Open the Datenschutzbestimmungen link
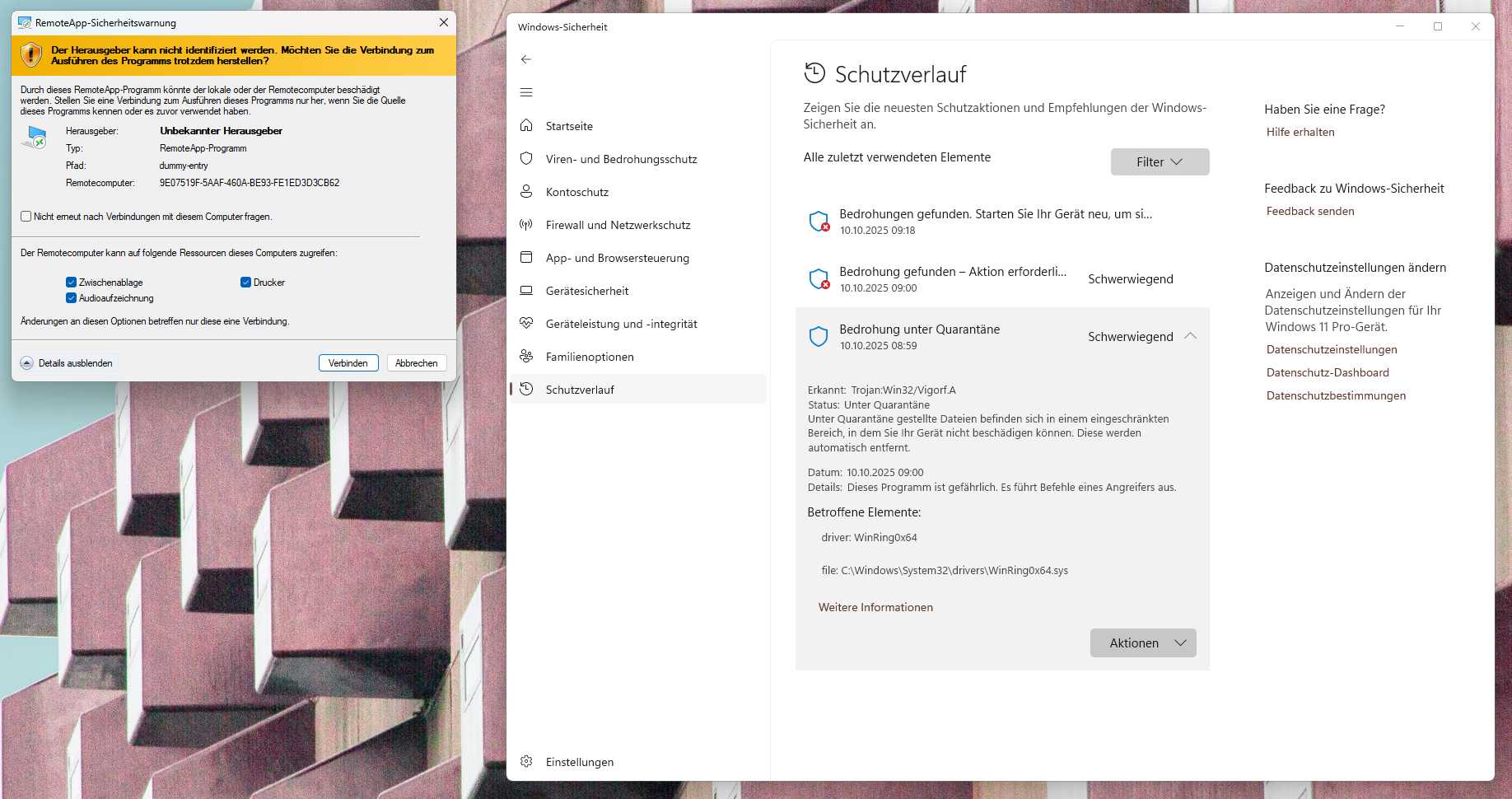The image size is (1512, 799). point(1336,395)
